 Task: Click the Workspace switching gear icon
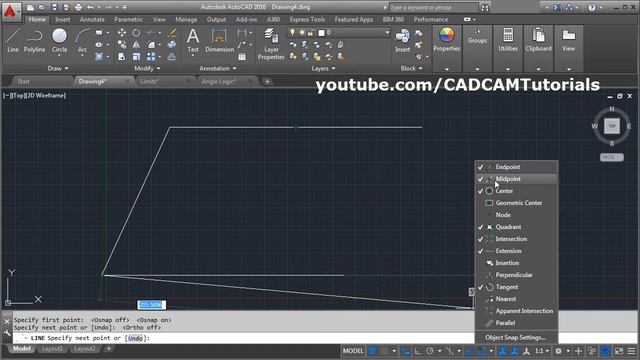pyautogui.click(x=558, y=351)
